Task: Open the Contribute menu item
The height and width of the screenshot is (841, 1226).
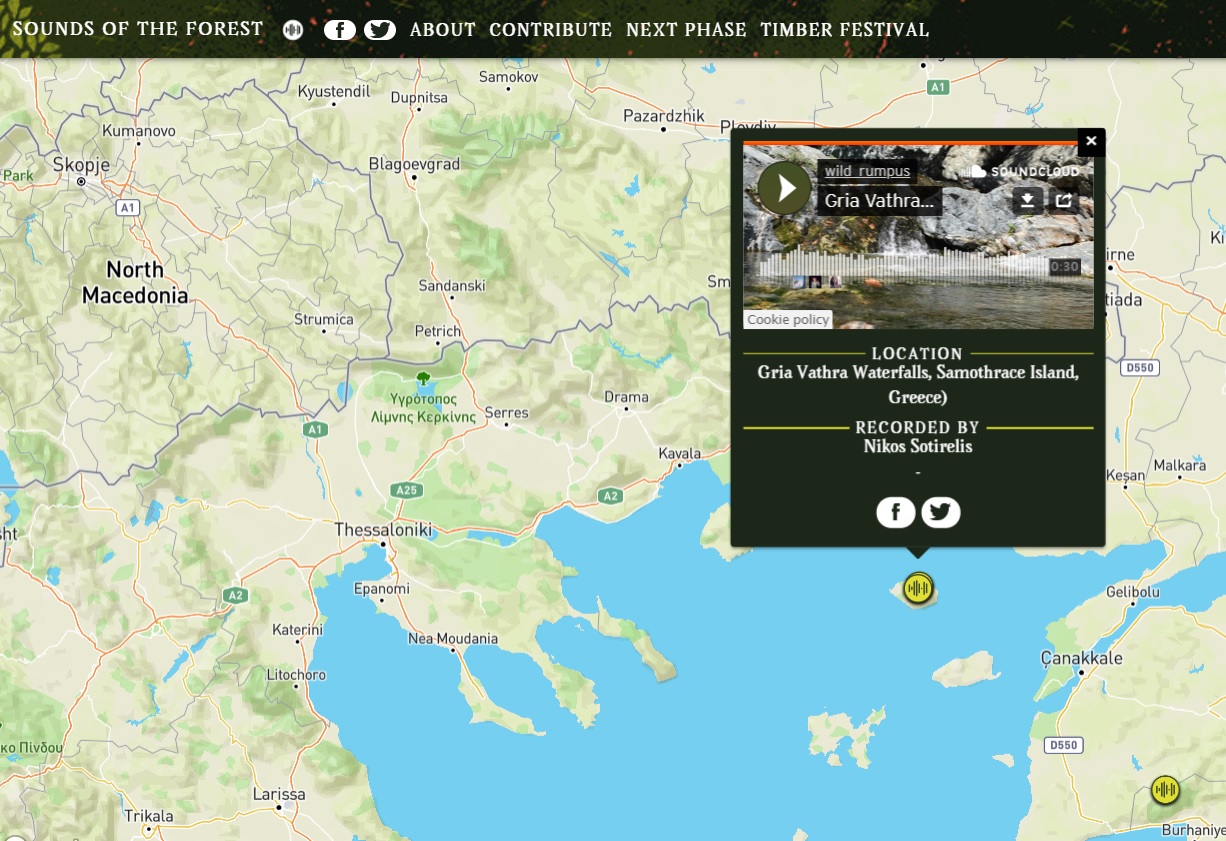Action: pyautogui.click(x=550, y=30)
